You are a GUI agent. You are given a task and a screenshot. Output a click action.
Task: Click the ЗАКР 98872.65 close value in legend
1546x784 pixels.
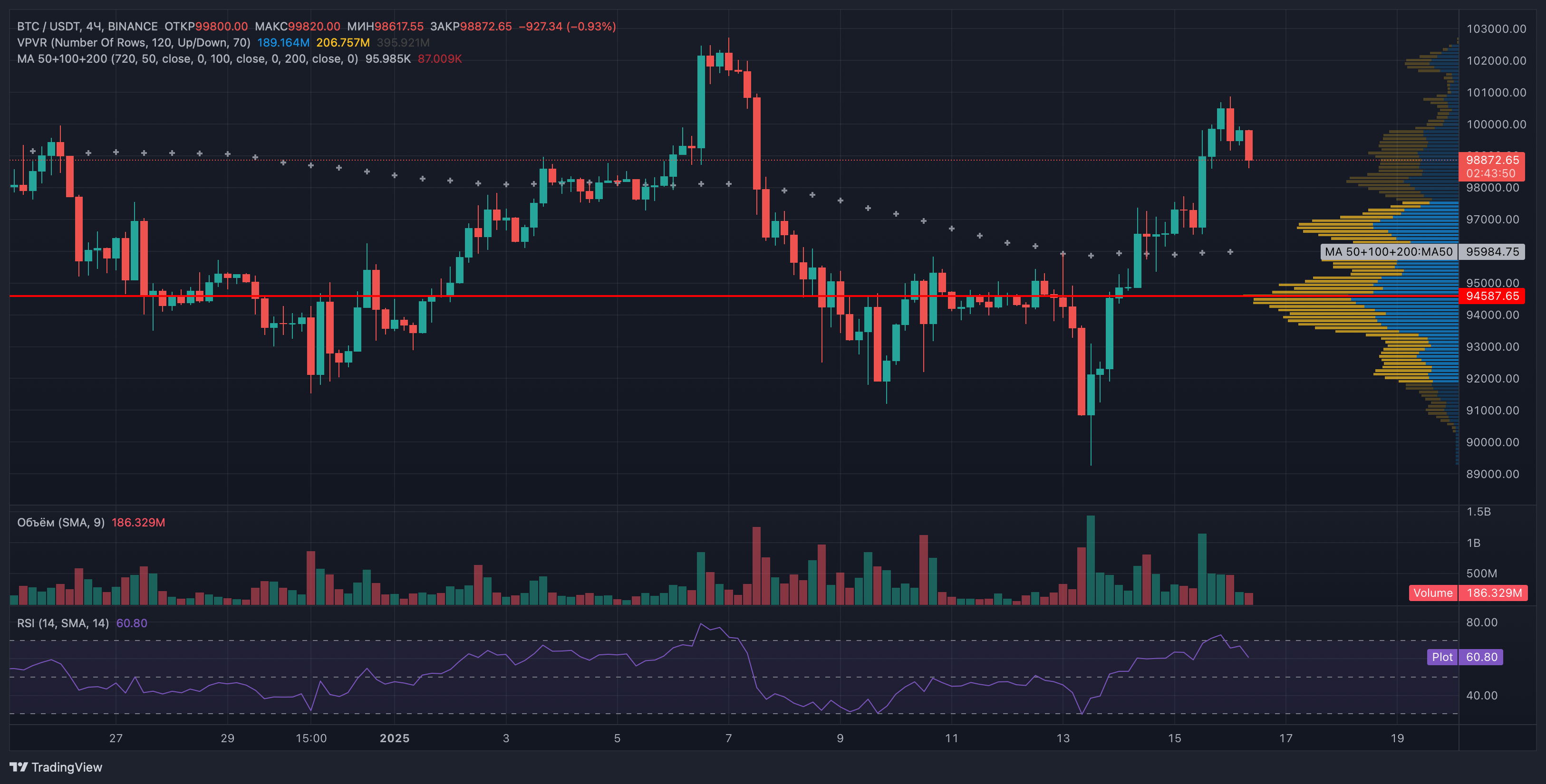(471, 27)
